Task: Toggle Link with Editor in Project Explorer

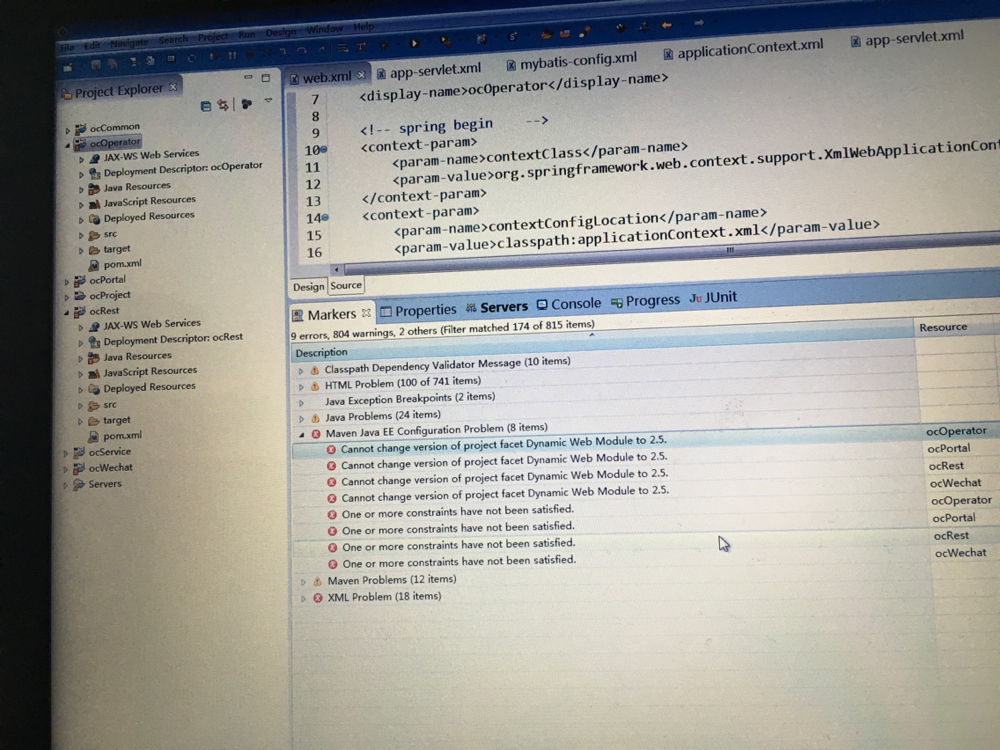Action: (224, 104)
